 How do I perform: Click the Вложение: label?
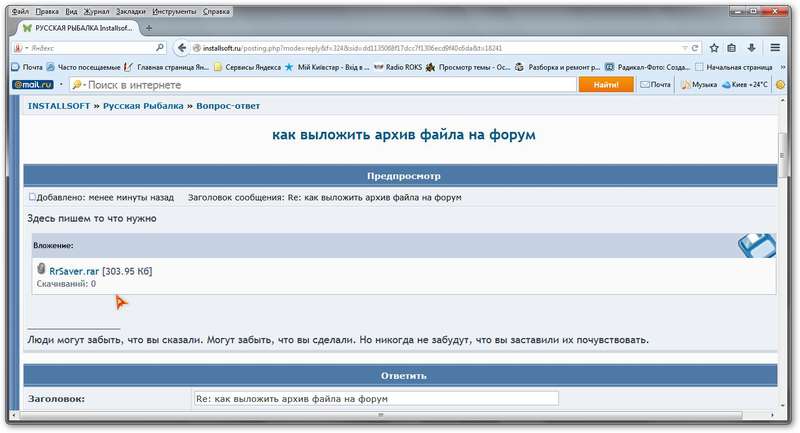click(53, 246)
